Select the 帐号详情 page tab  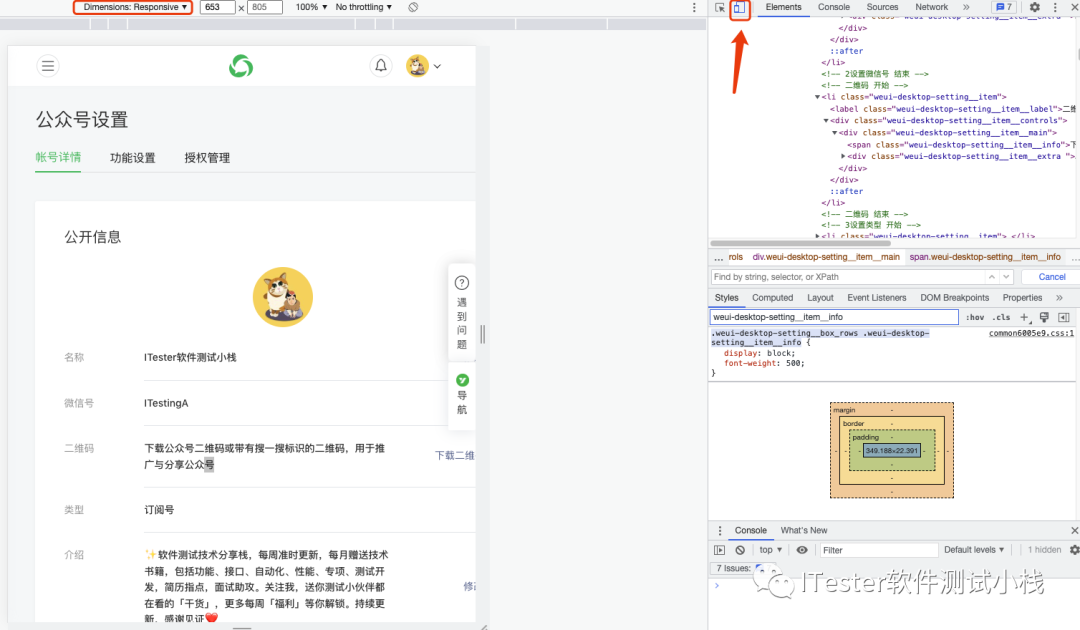58,158
